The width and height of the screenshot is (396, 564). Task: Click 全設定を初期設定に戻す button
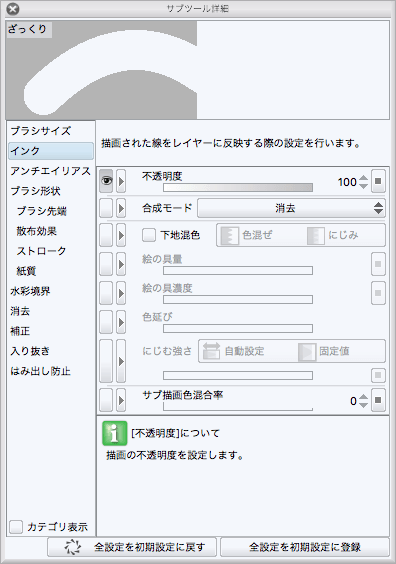point(132,547)
